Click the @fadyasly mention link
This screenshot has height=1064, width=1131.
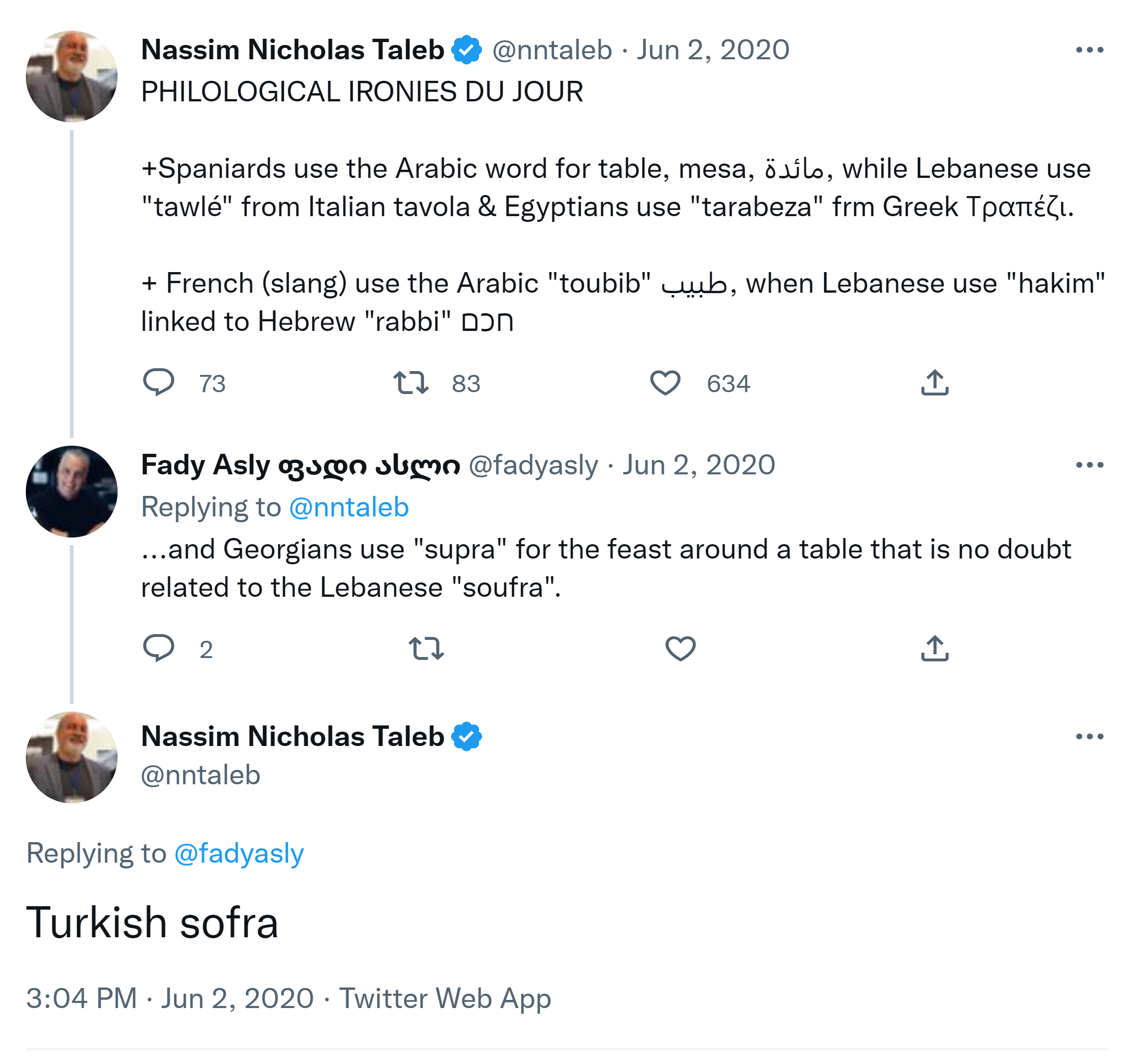coord(239,853)
